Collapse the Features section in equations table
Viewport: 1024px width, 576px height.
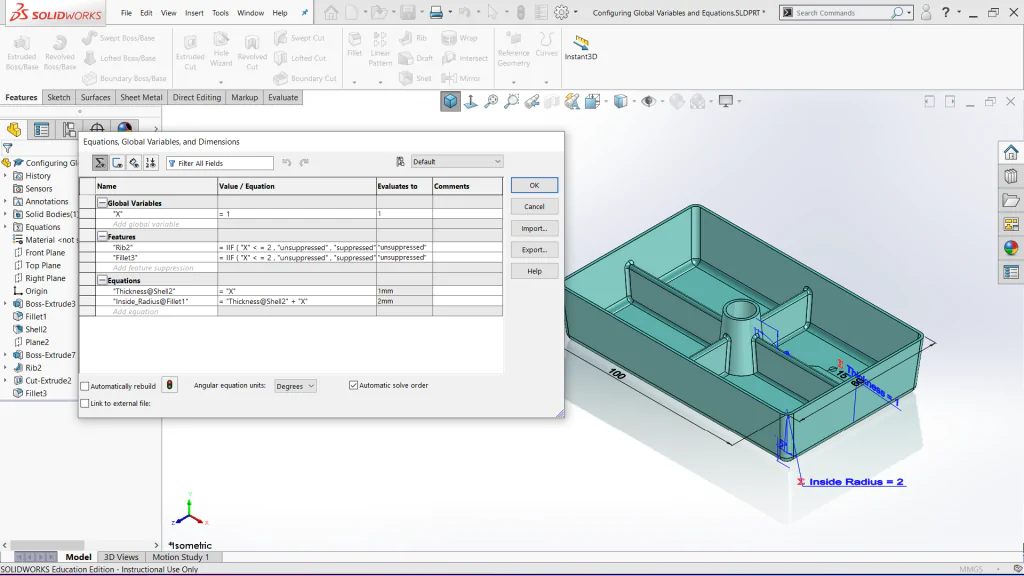(x=103, y=236)
